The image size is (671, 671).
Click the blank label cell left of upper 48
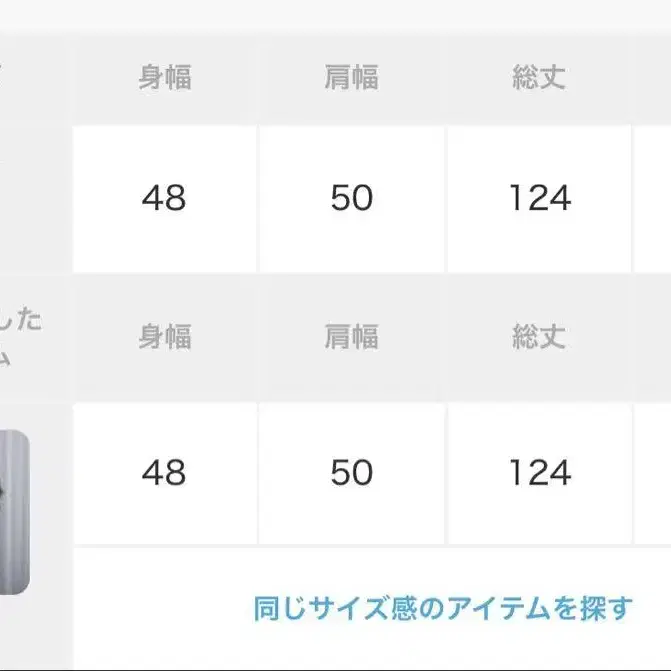[x=35, y=198]
